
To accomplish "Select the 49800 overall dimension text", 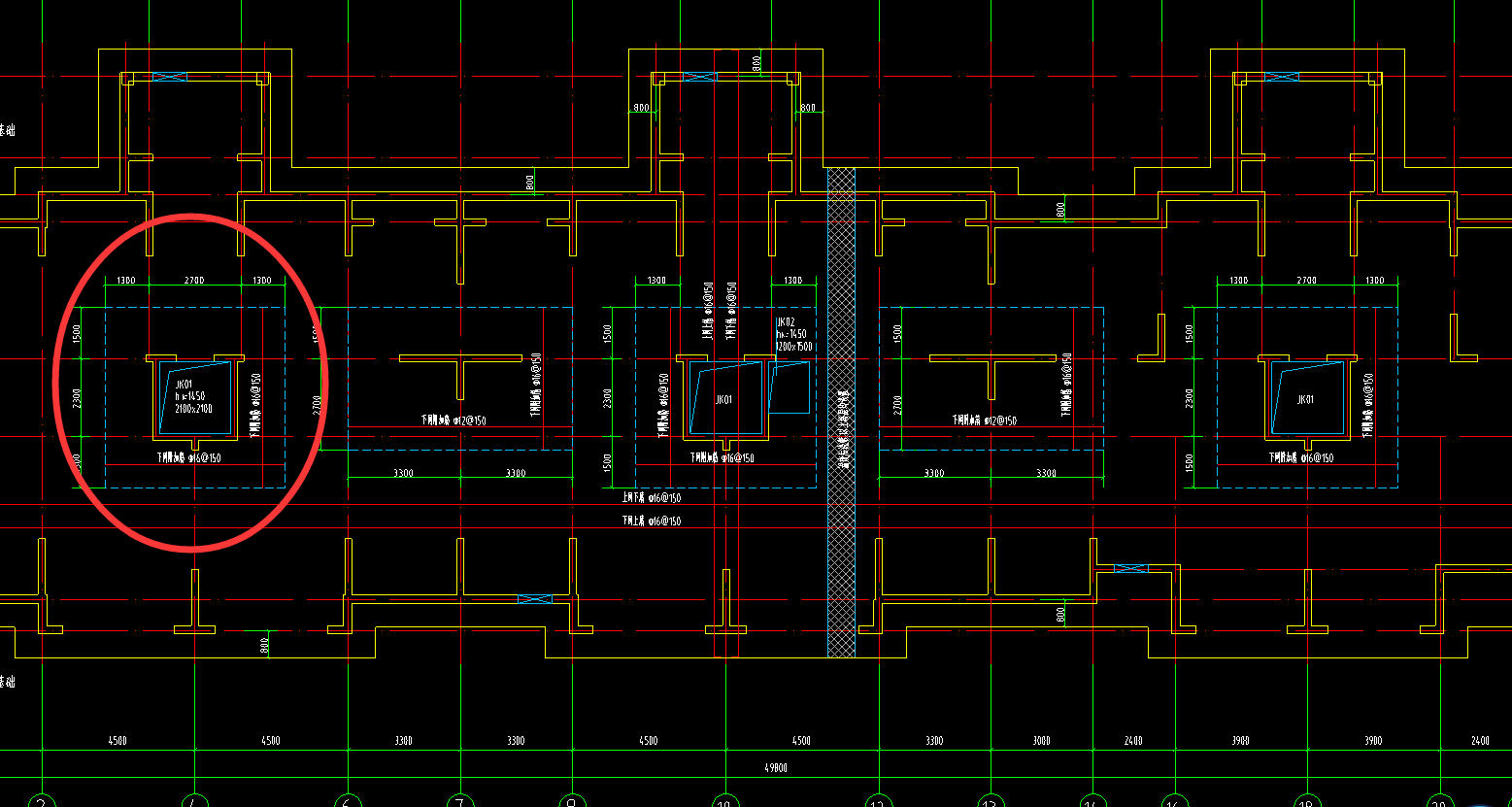I will pyautogui.click(x=775, y=767).
